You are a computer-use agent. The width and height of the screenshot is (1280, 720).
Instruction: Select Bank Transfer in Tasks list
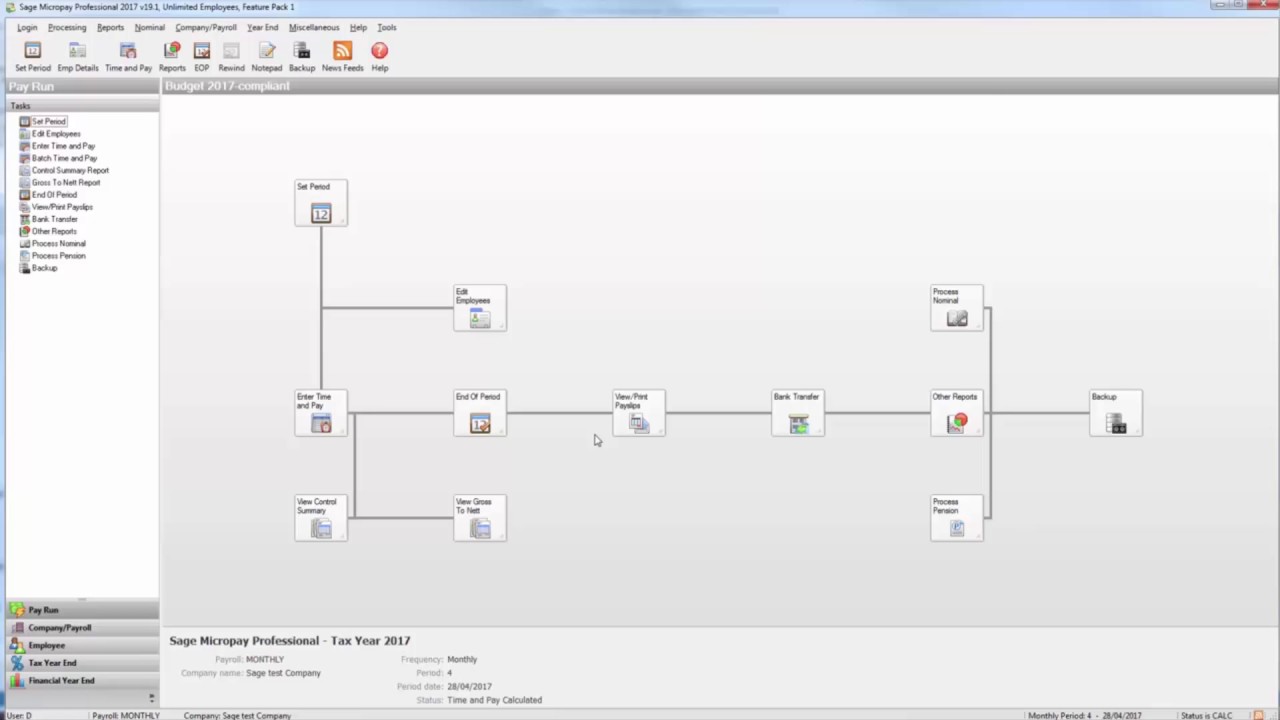(x=48, y=219)
